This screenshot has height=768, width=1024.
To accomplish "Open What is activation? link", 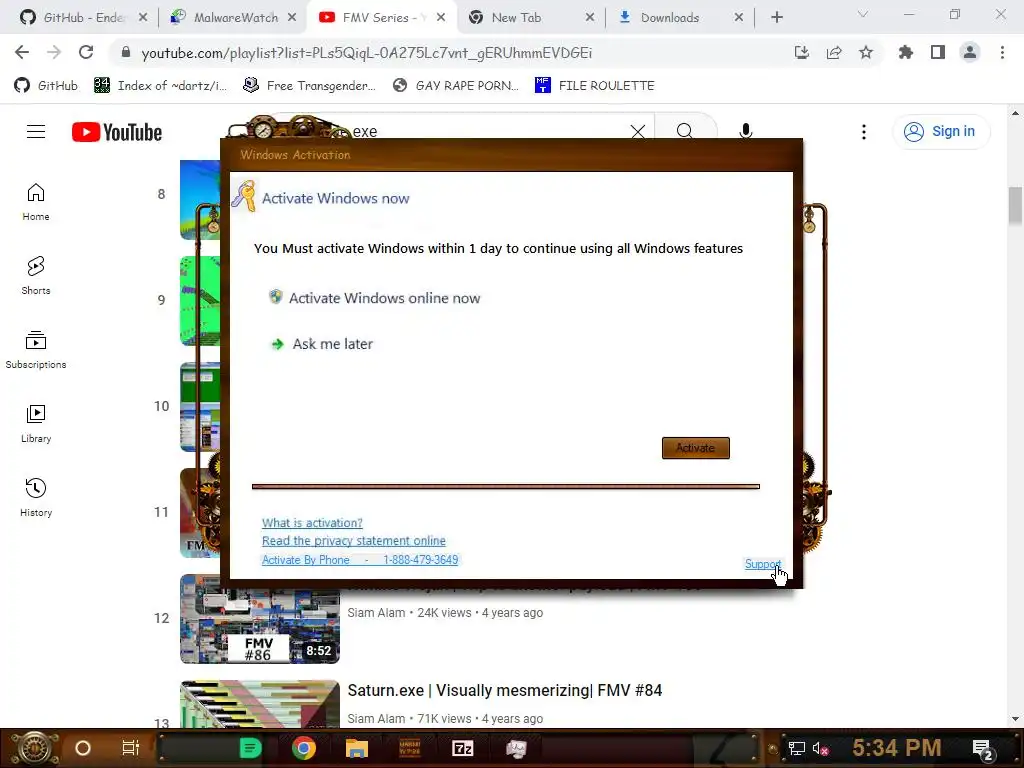I will 312,523.
